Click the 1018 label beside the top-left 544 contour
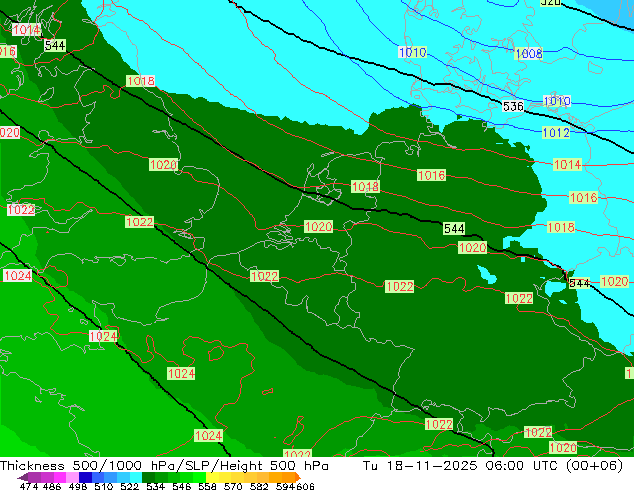 click(140, 81)
